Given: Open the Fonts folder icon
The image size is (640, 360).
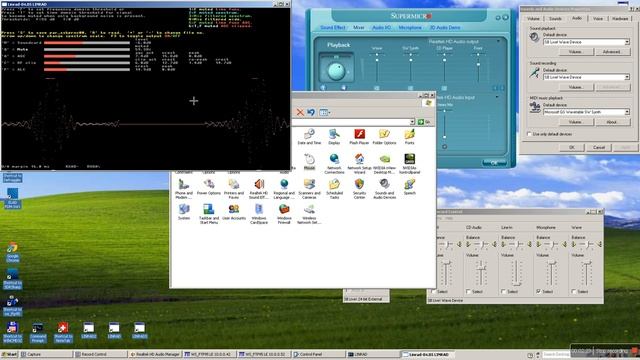Looking at the screenshot, I should [x=409, y=136].
